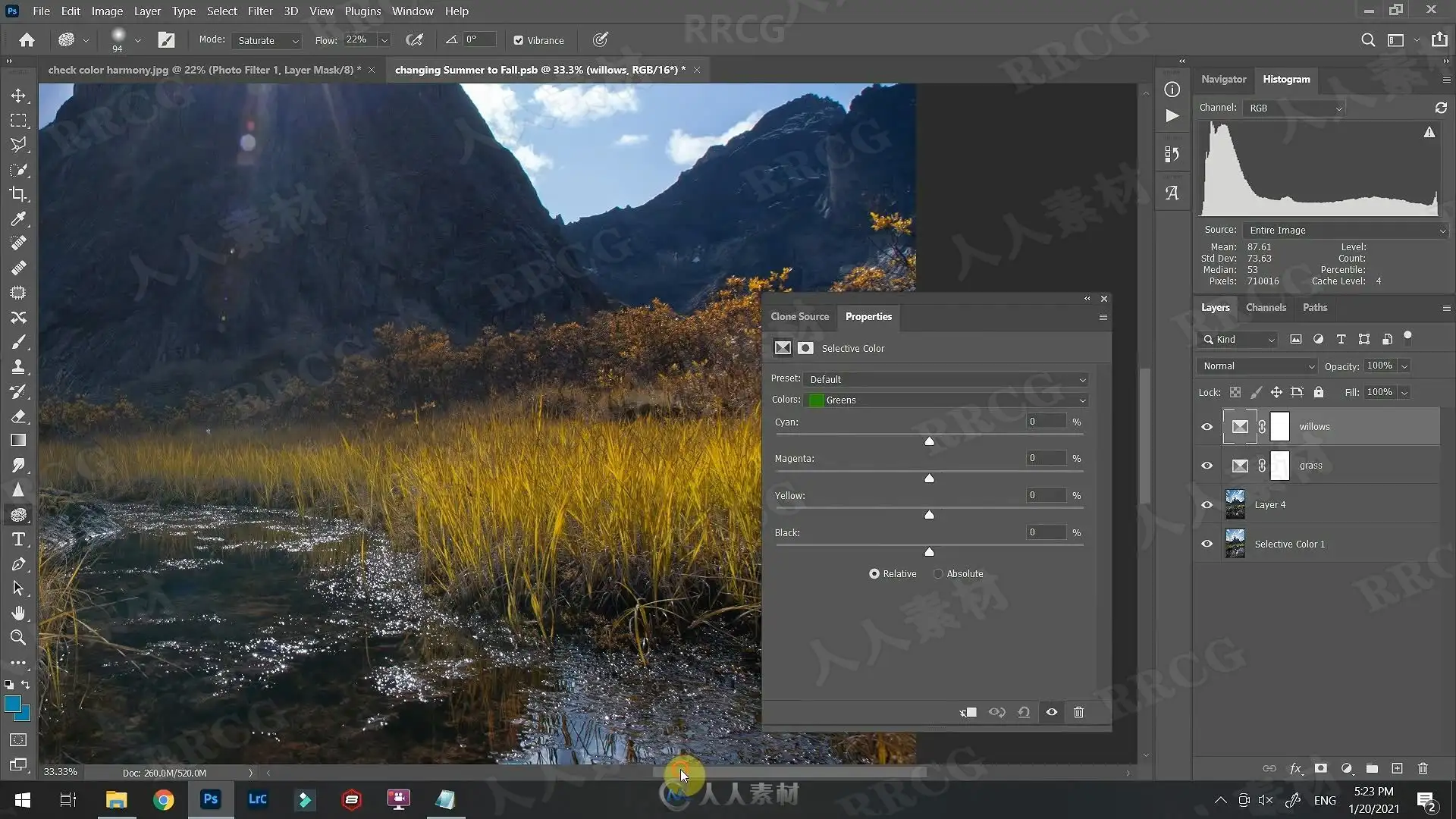Open the Normal blend mode dropdown

coord(1257,366)
